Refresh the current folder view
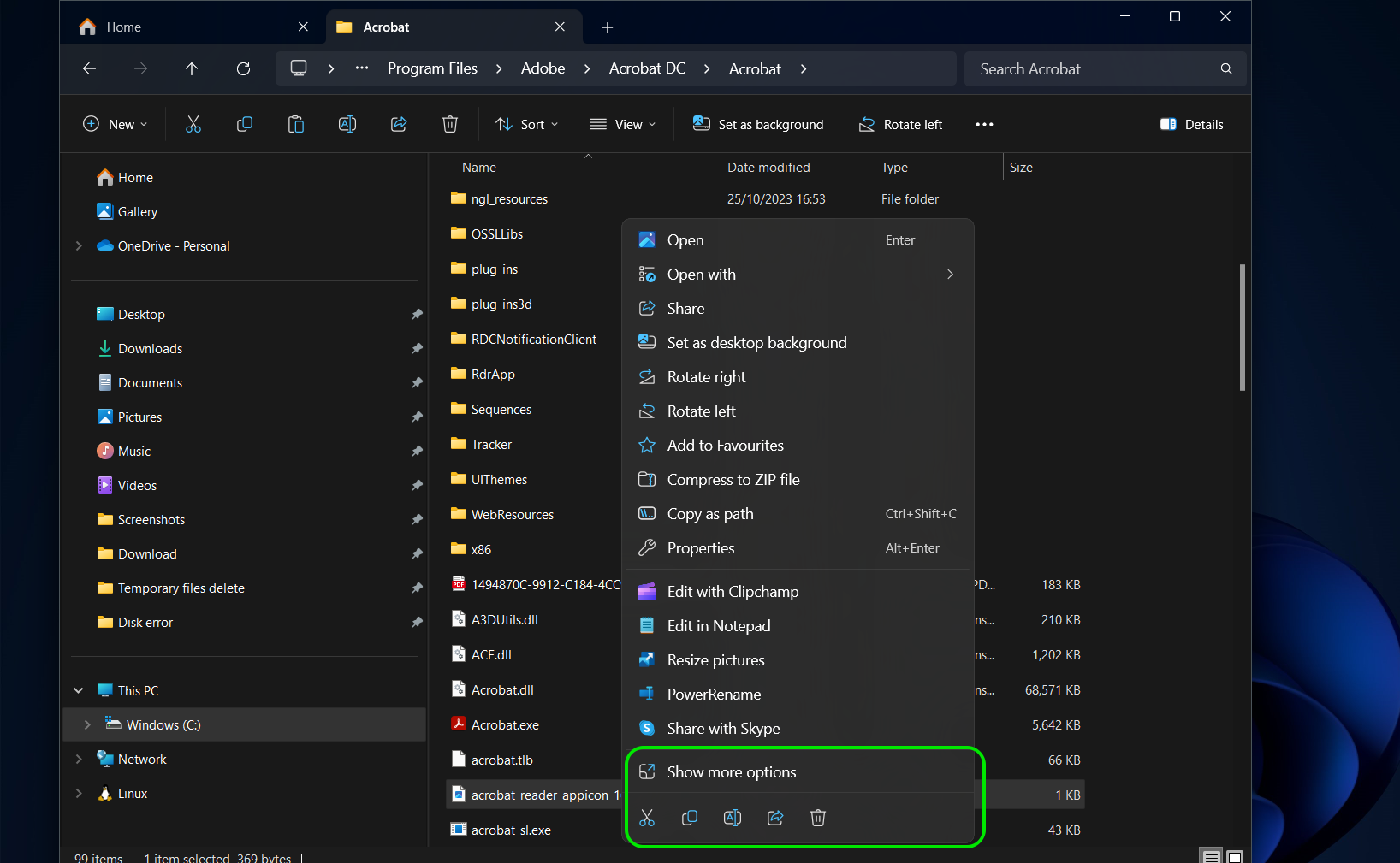 243,68
